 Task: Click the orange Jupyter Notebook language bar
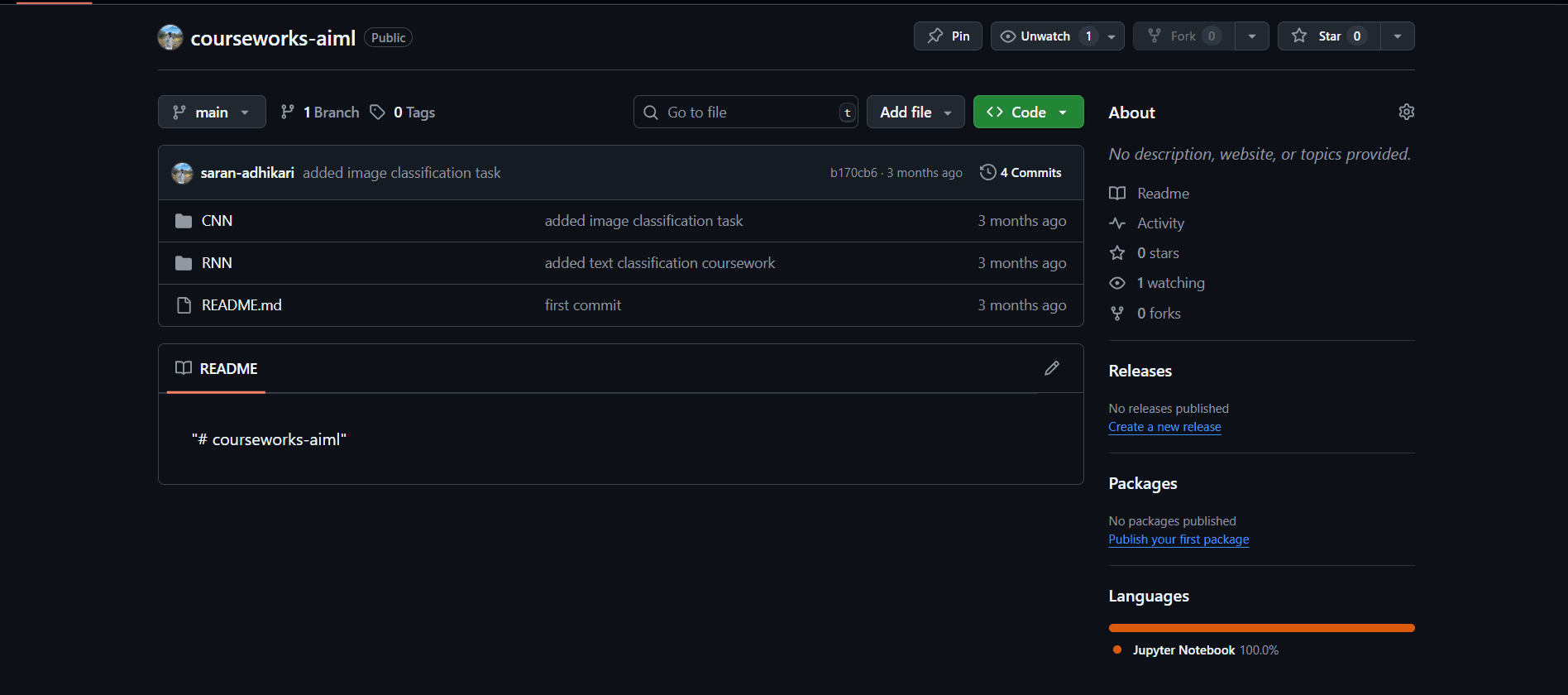click(x=1261, y=628)
